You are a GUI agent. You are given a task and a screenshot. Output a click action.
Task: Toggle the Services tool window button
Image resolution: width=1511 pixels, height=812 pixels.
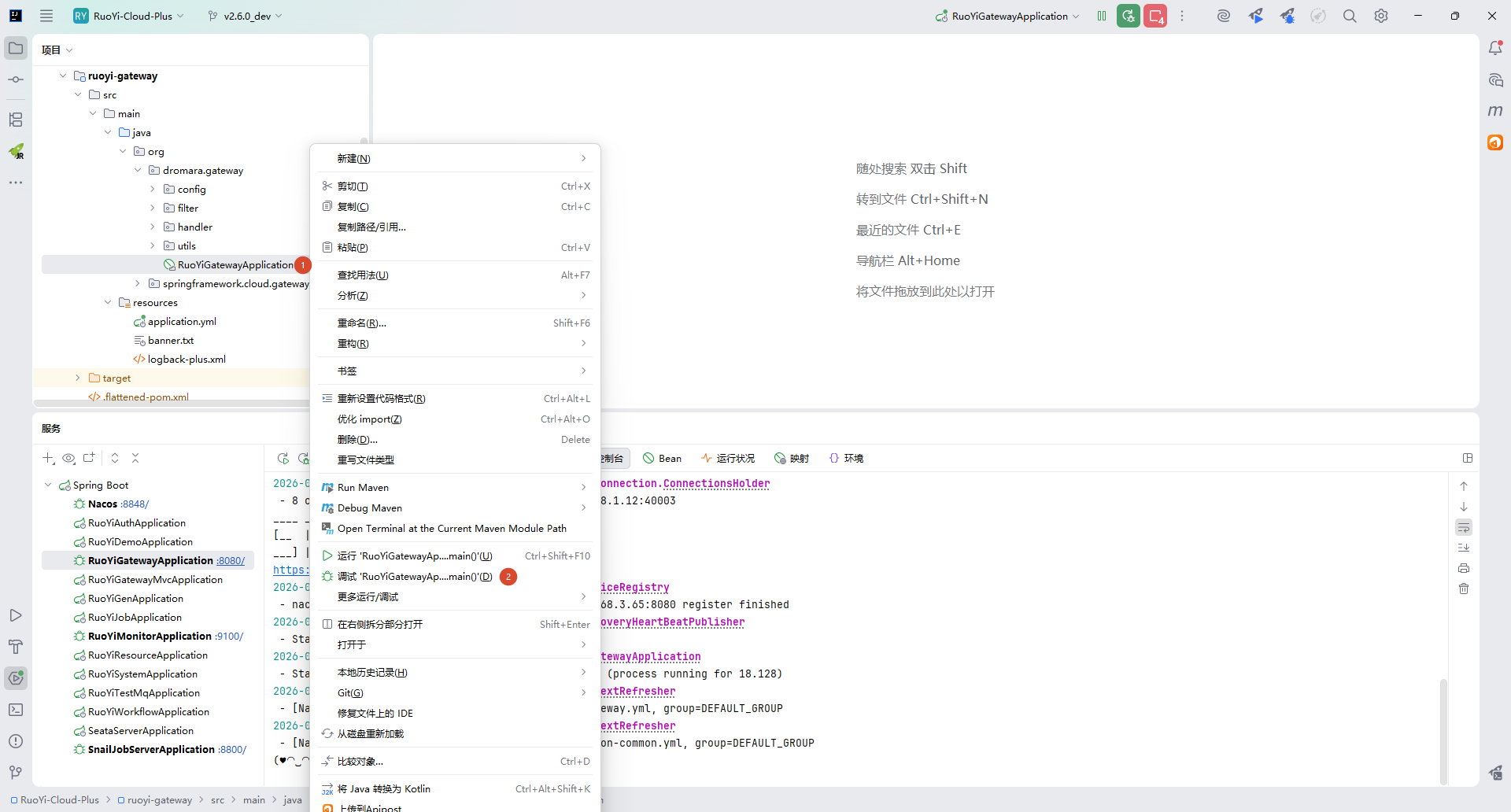point(16,678)
